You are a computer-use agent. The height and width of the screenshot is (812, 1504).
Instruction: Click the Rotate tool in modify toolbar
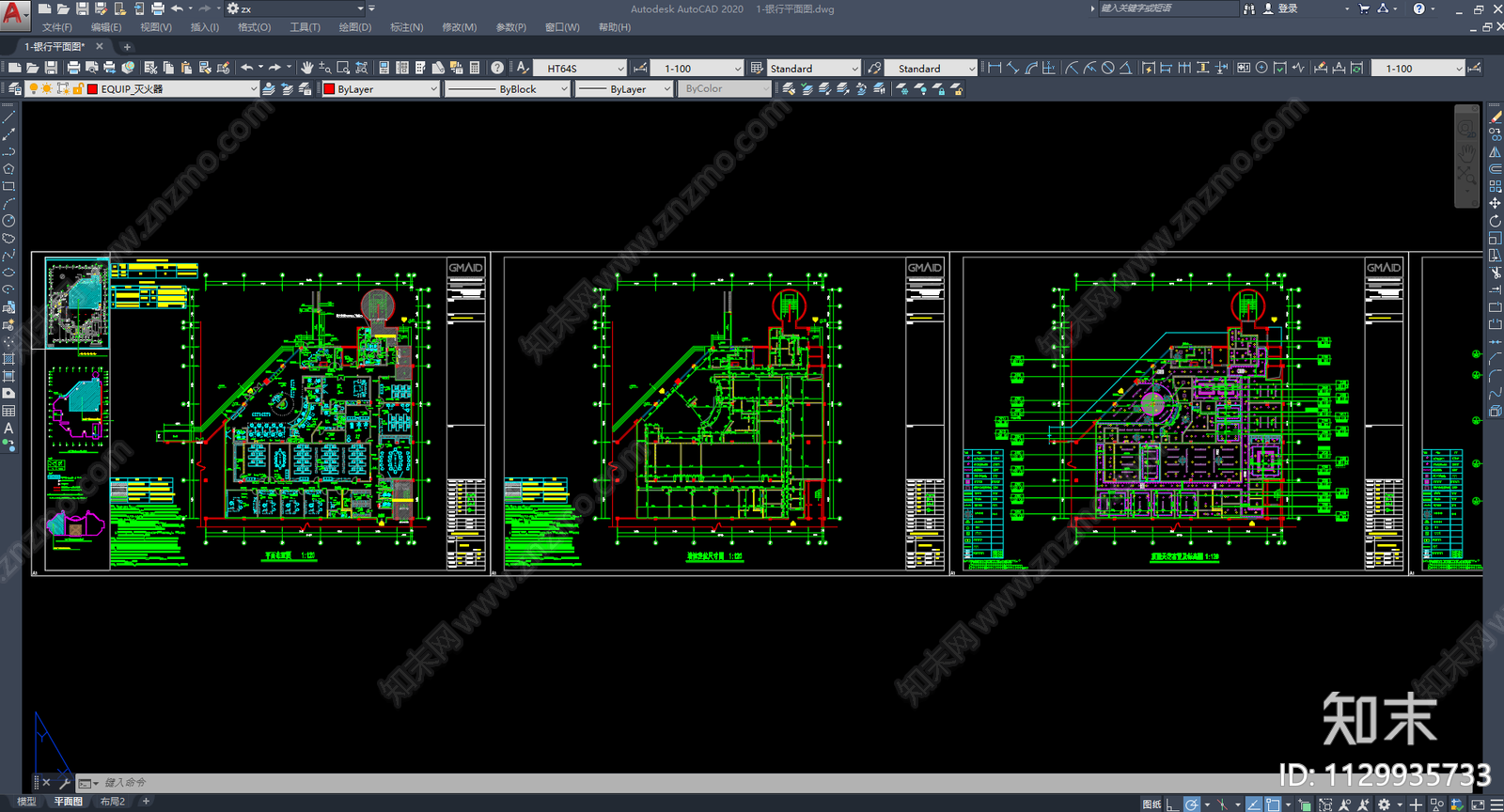coord(1495,221)
